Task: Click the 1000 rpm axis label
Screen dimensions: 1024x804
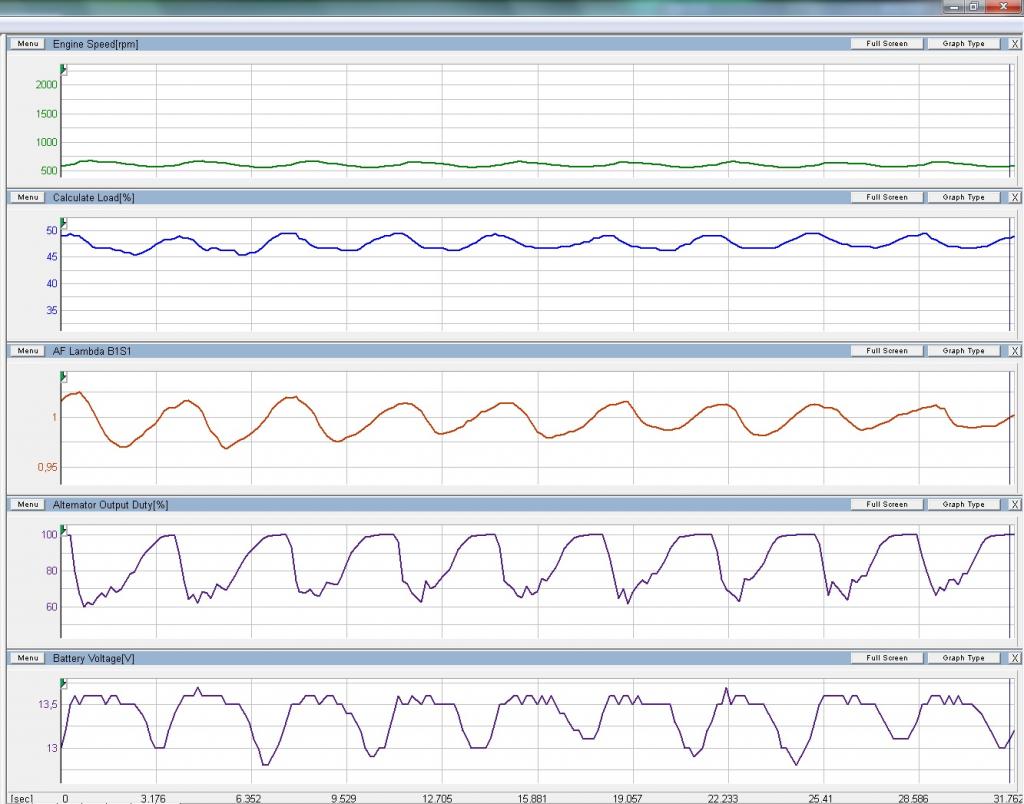Action: tap(46, 142)
